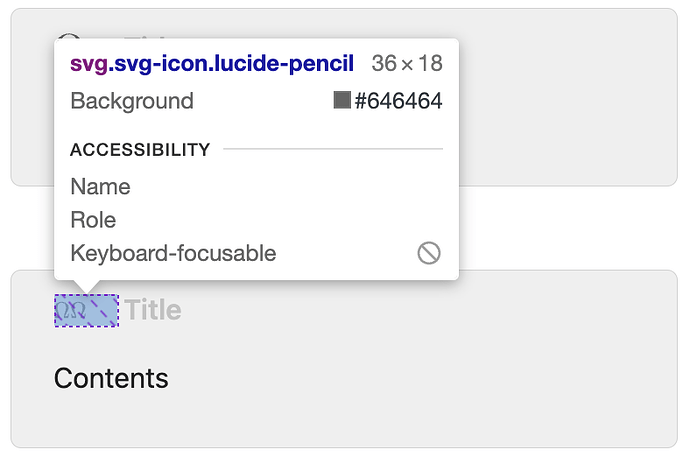Click the tooltip's pointer arrow above the icon
This screenshot has height=464, width=690.
coord(86,286)
